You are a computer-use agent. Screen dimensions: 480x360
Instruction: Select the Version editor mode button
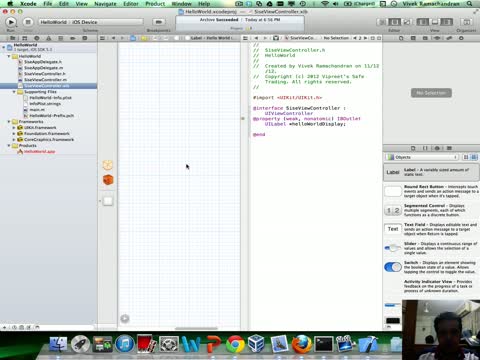[x=407, y=22]
